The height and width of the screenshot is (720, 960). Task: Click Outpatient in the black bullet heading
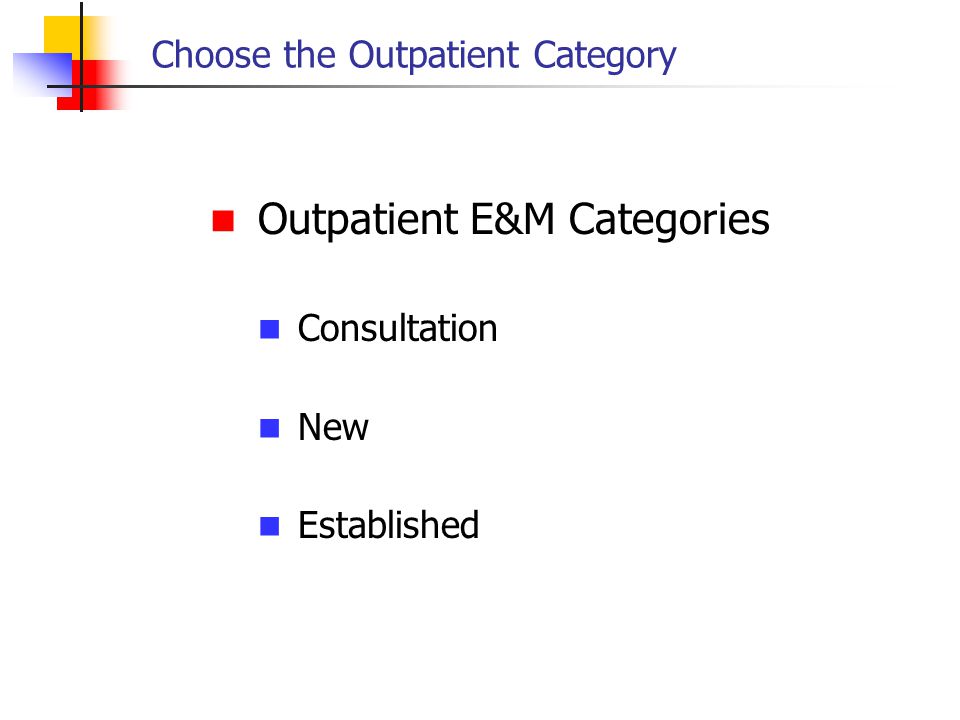click(x=358, y=220)
